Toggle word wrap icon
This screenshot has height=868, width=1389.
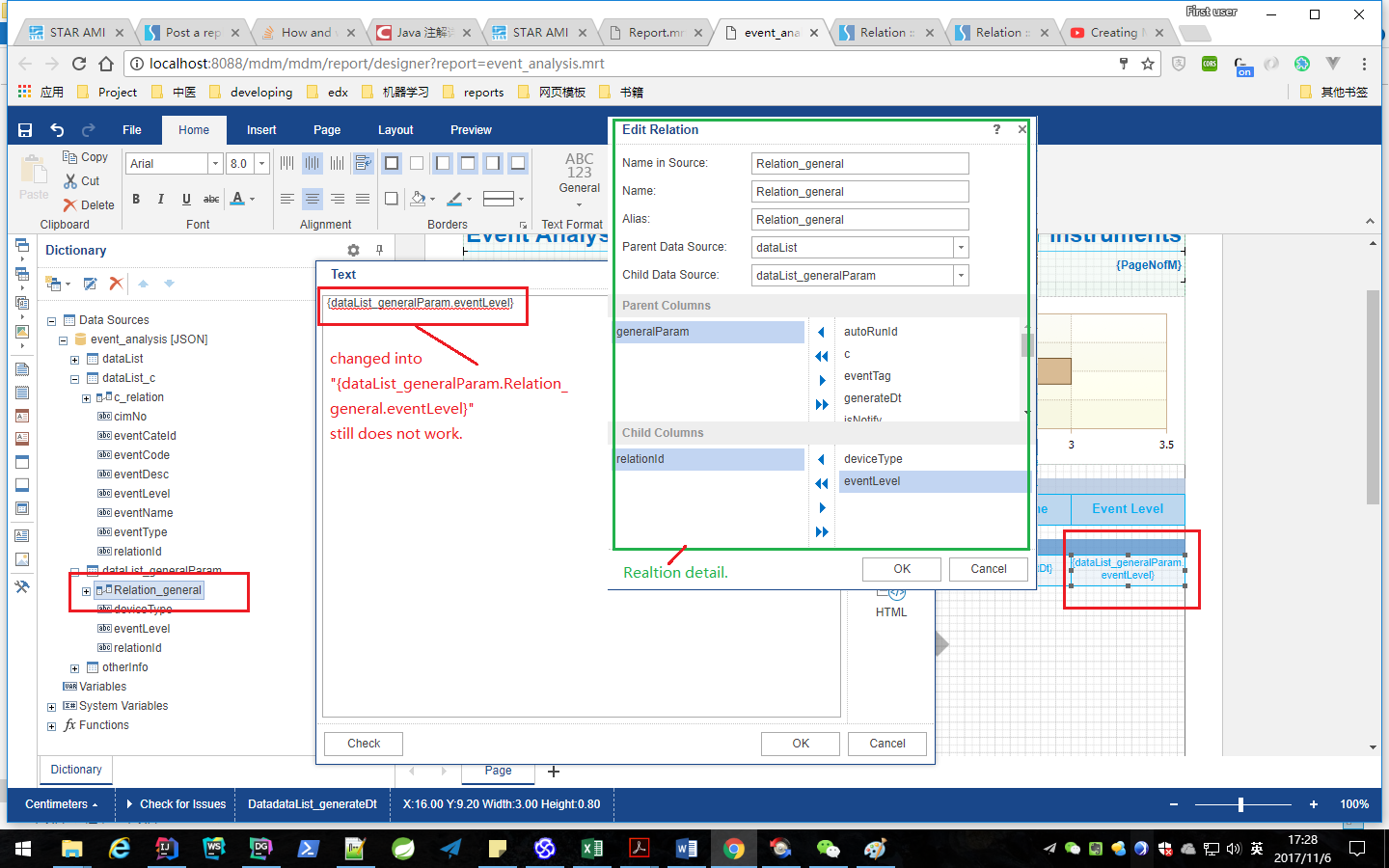[363, 163]
